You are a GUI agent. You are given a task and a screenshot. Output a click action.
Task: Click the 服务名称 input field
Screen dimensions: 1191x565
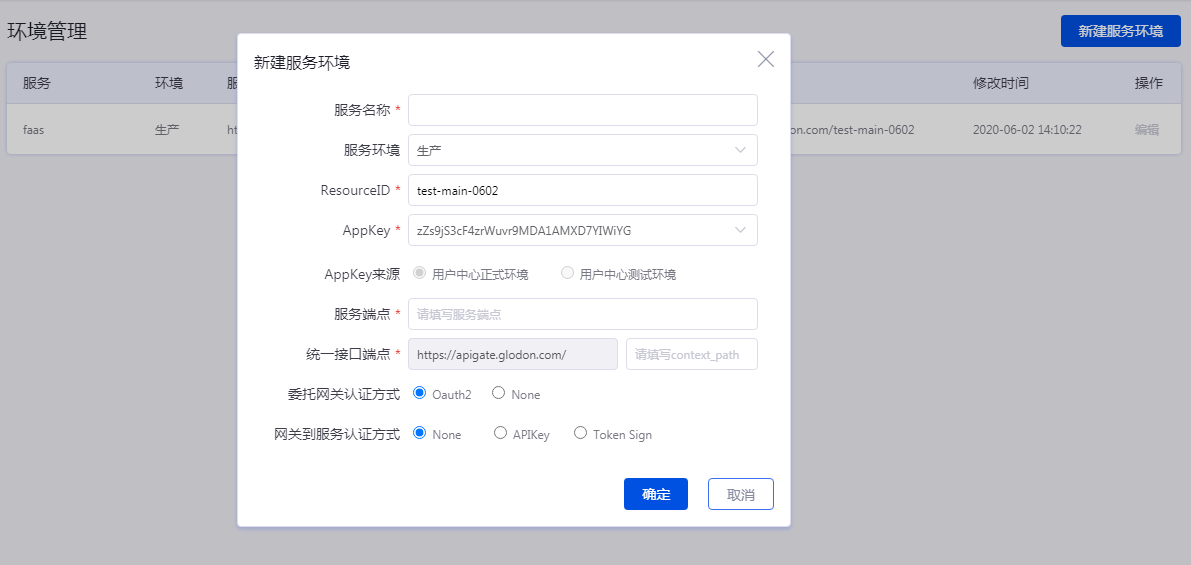point(582,110)
